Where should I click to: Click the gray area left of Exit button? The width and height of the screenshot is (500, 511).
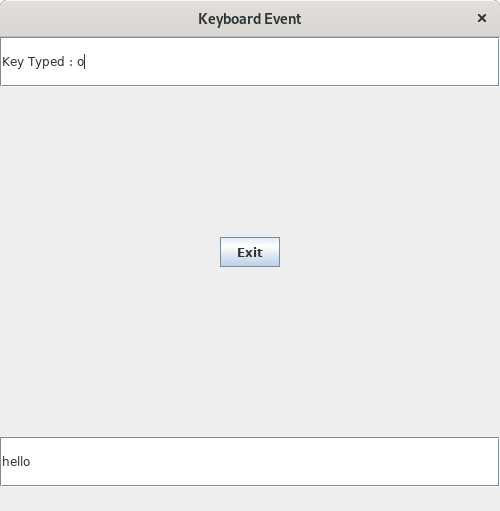(x=110, y=252)
